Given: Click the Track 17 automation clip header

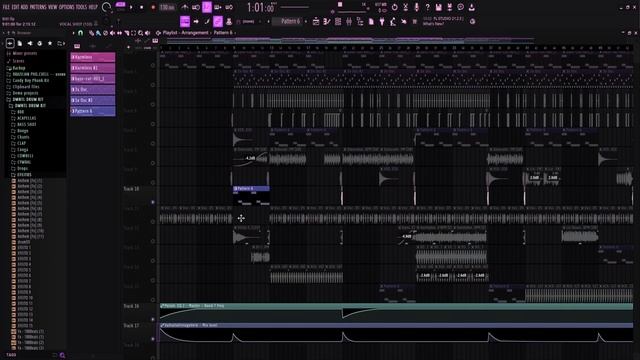Looking at the screenshot, I should 396,325.
